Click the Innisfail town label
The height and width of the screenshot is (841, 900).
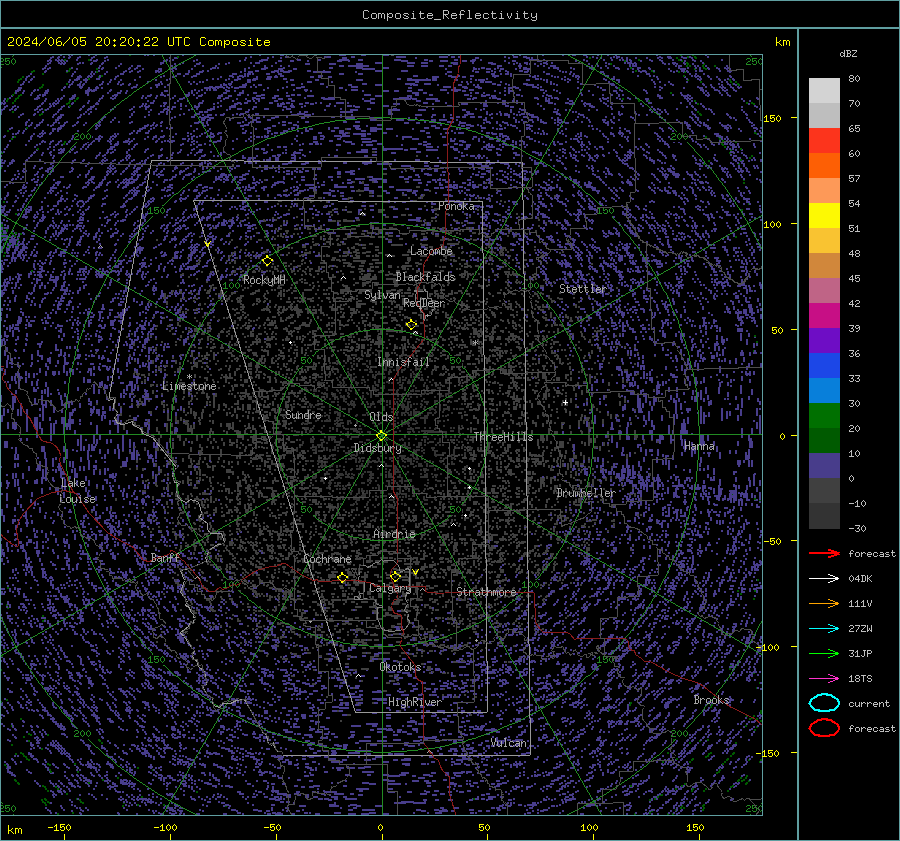click(403, 362)
